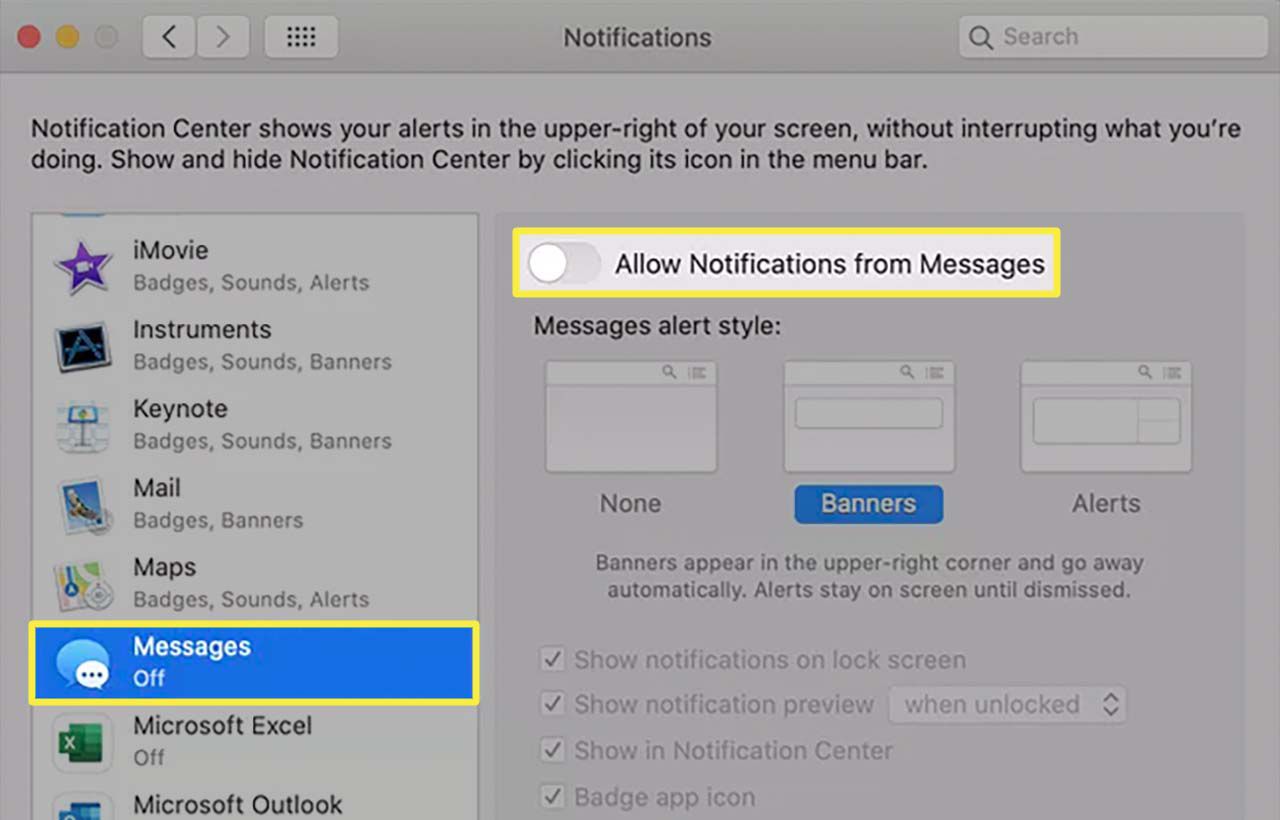Select the Microsoft Outlook list entry
This screenshot has width=1280, height=820.
(x=238, y=805)
